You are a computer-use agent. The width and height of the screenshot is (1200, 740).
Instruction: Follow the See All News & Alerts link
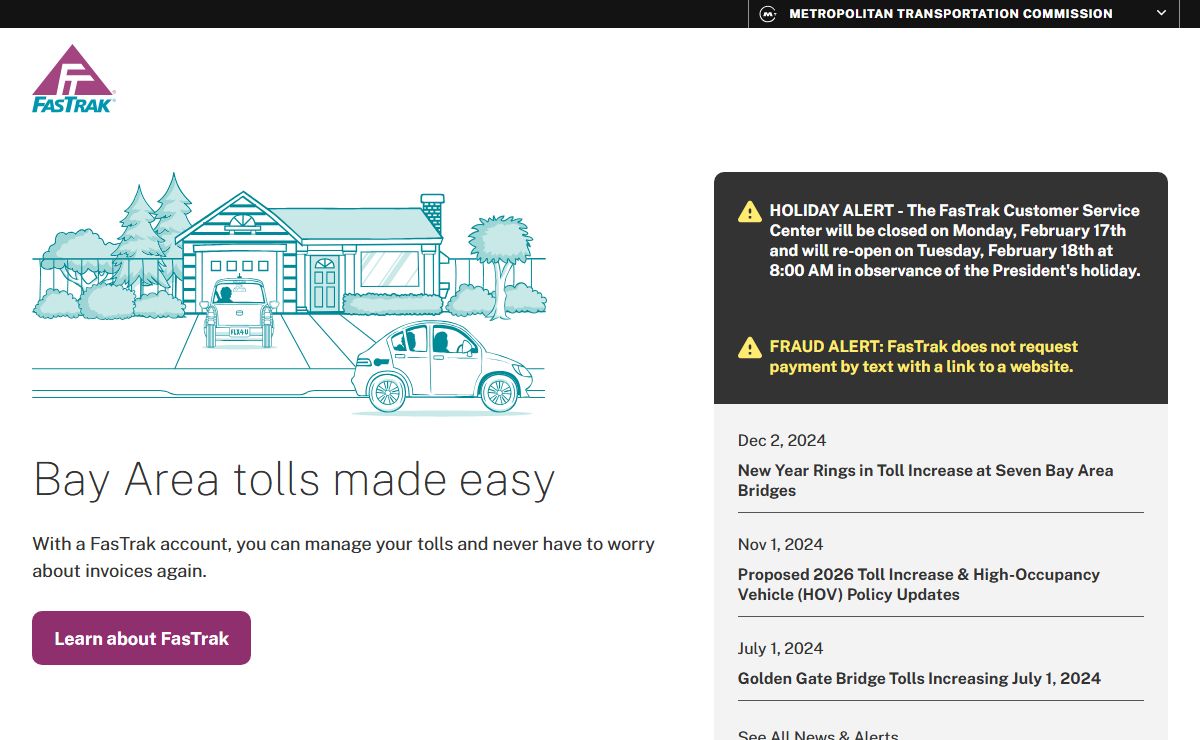click(x=818, y=735)
